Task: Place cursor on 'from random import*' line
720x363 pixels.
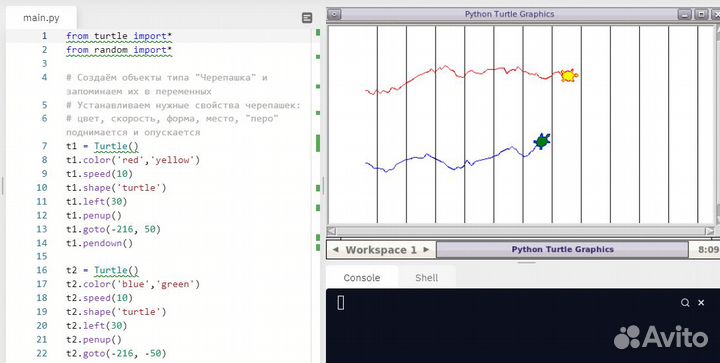Action: coord(119,50)
